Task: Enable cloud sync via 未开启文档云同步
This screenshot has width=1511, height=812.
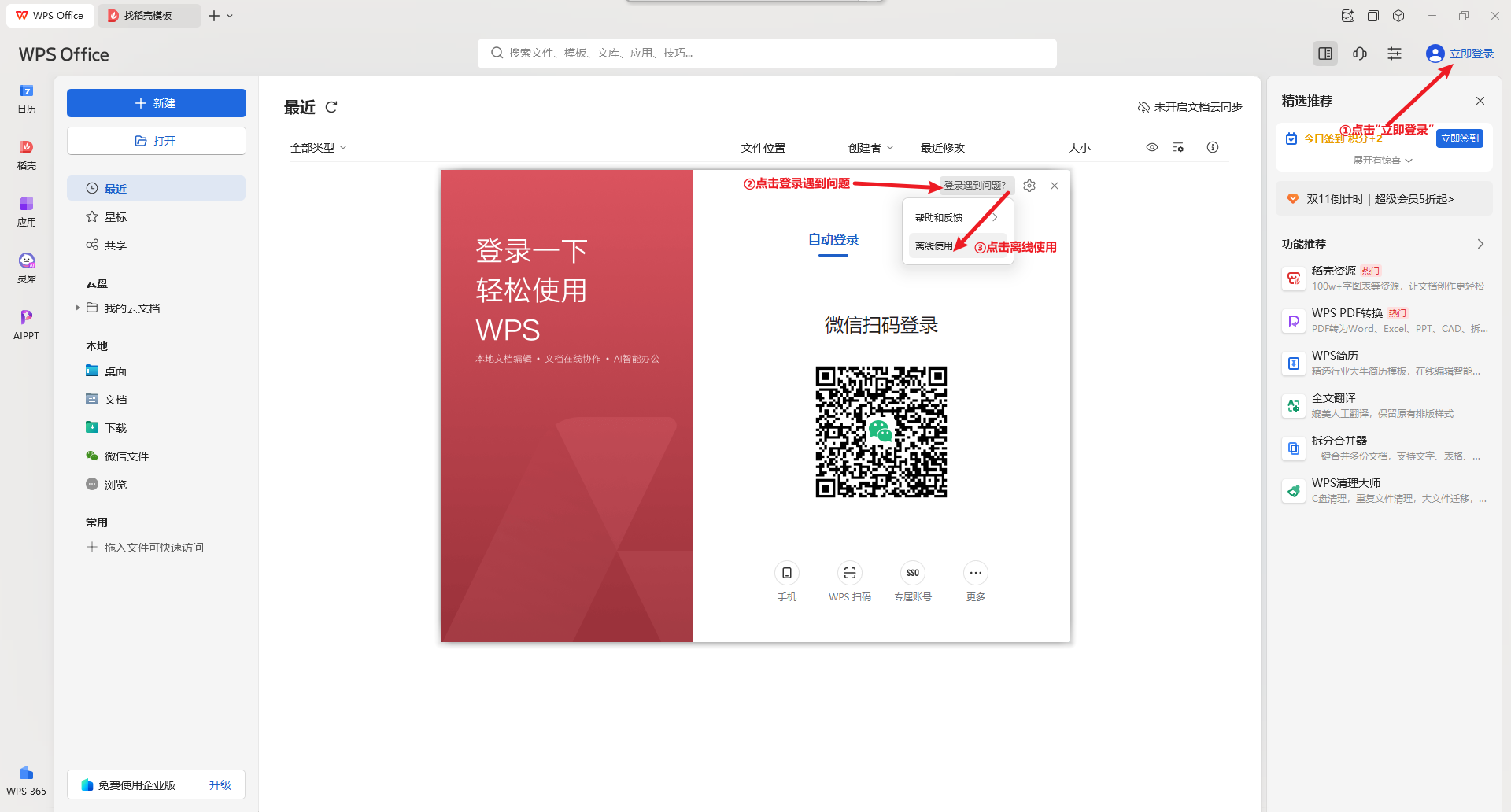Action: click(x=1190, y=107)
